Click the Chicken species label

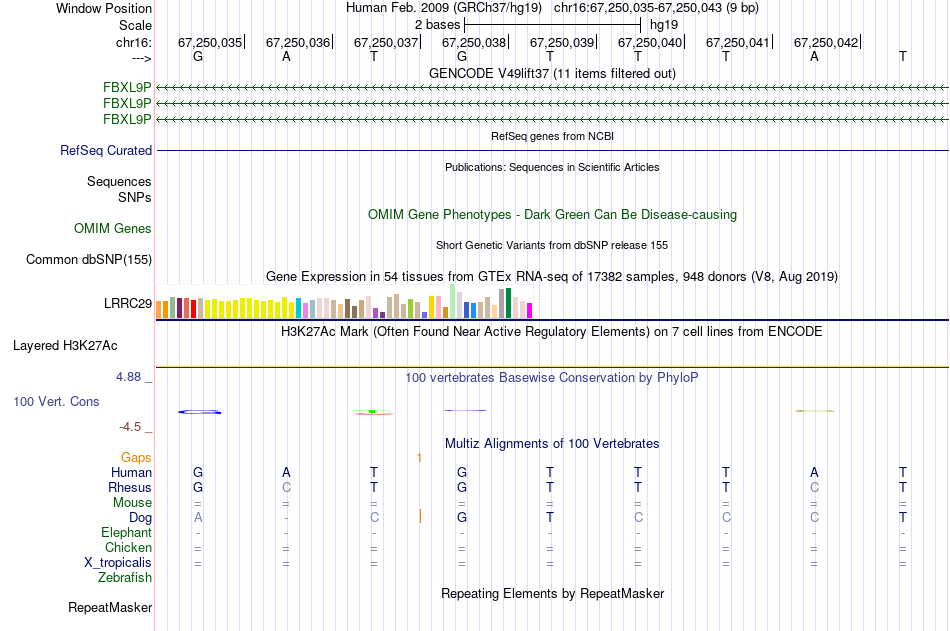[128, 547]
